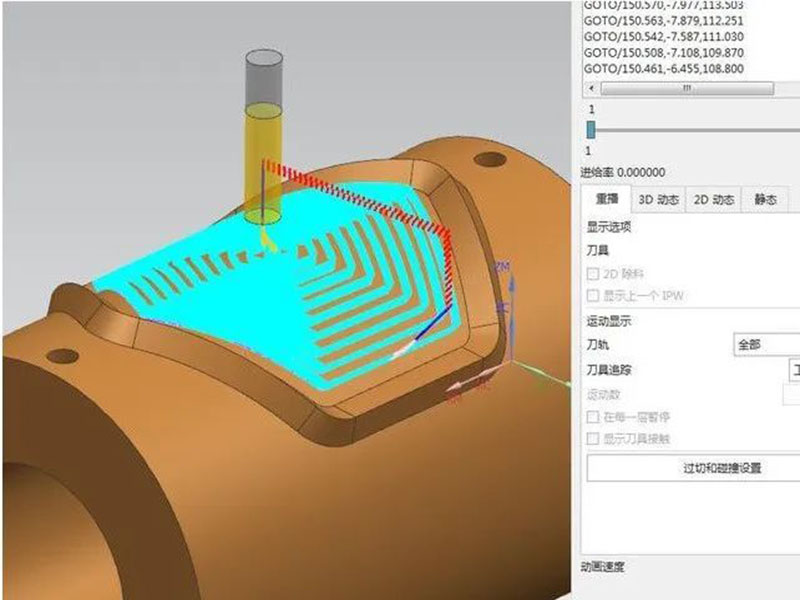800x600 pixels.
Task: Switch to the 2D 动态 tab
Action: pos(715,200)
